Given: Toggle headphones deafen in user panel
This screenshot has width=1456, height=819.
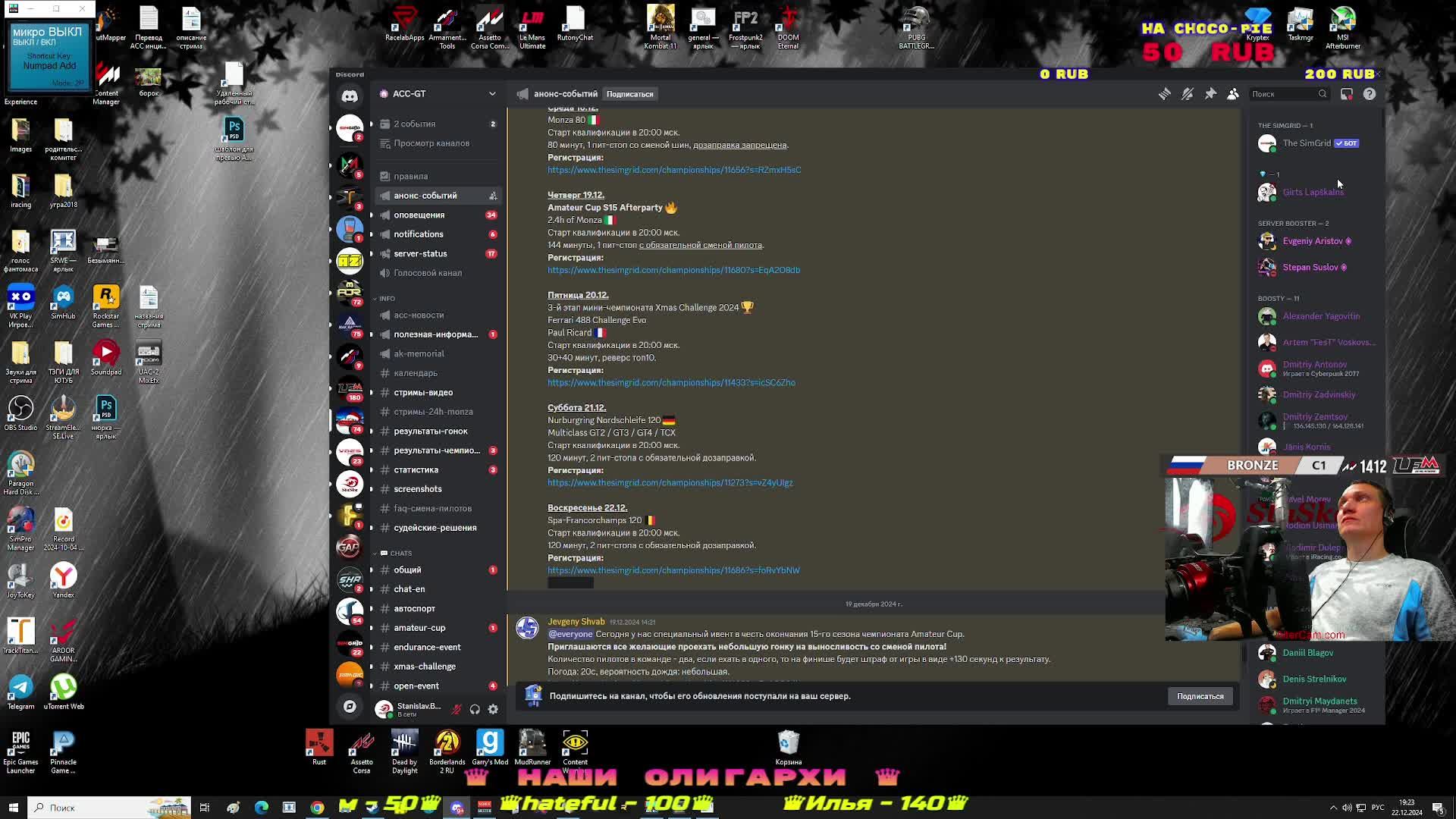Looking at the screenshot, I should pyautogui.click(x=475, y=709).
